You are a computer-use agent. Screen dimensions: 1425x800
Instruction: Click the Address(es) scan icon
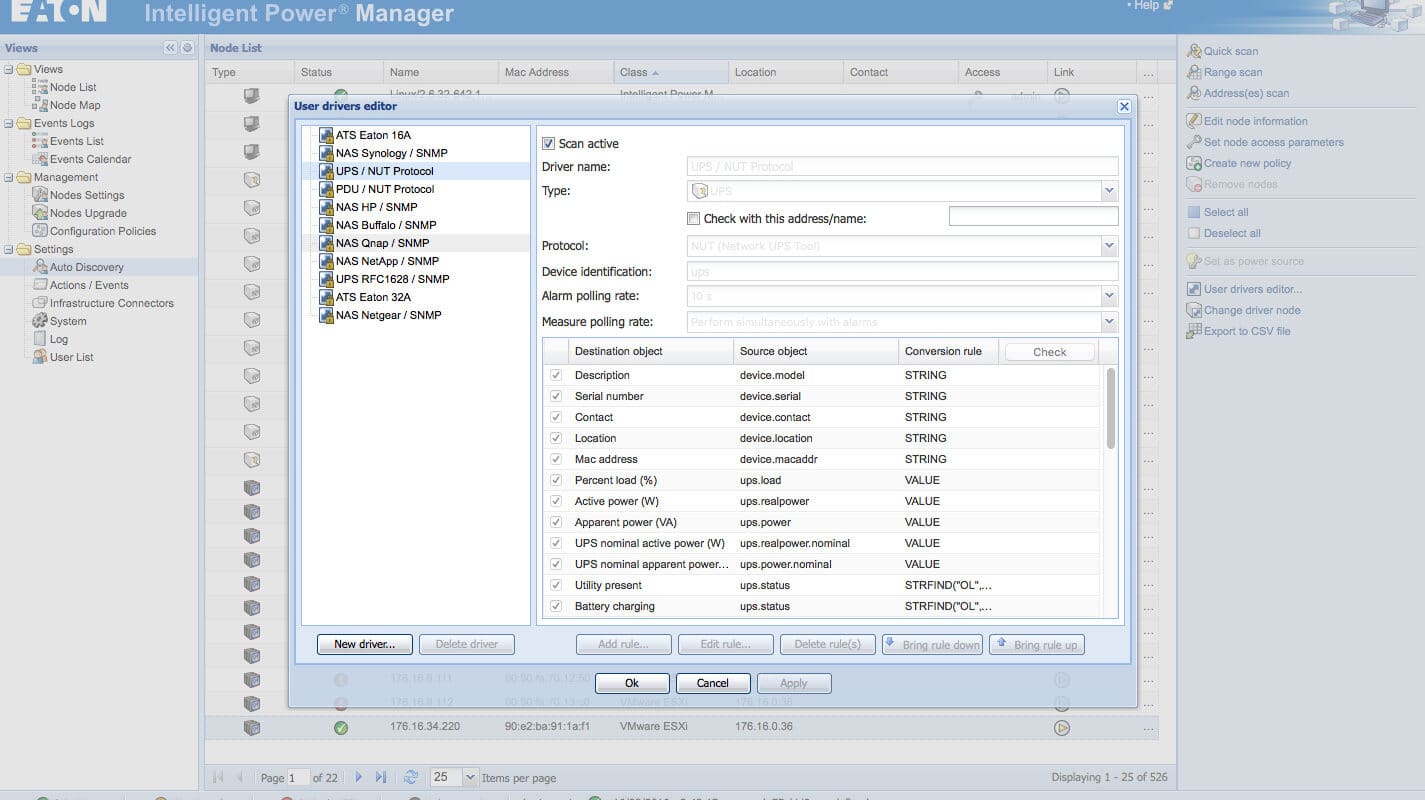(x=1194, y=93)
